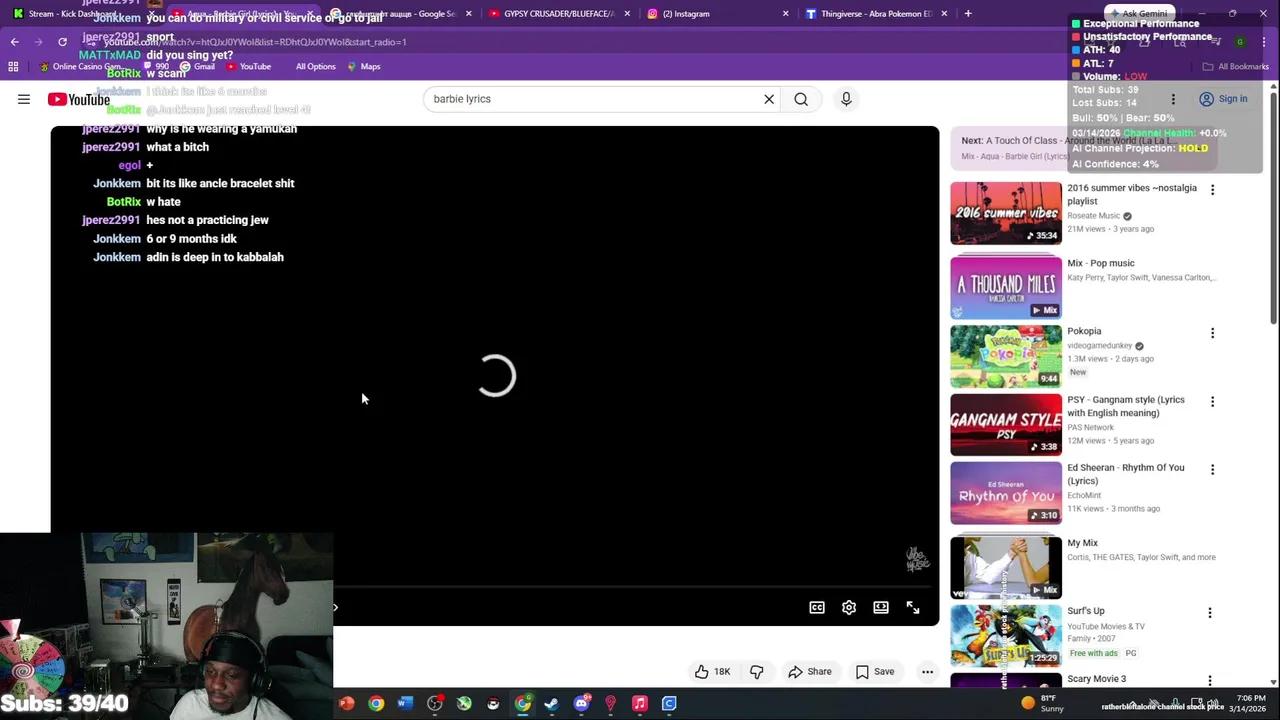Viewport: 1280px width, 720px height.
Task: Open the Gmail bookmark
Action: [x=197, y=67]
